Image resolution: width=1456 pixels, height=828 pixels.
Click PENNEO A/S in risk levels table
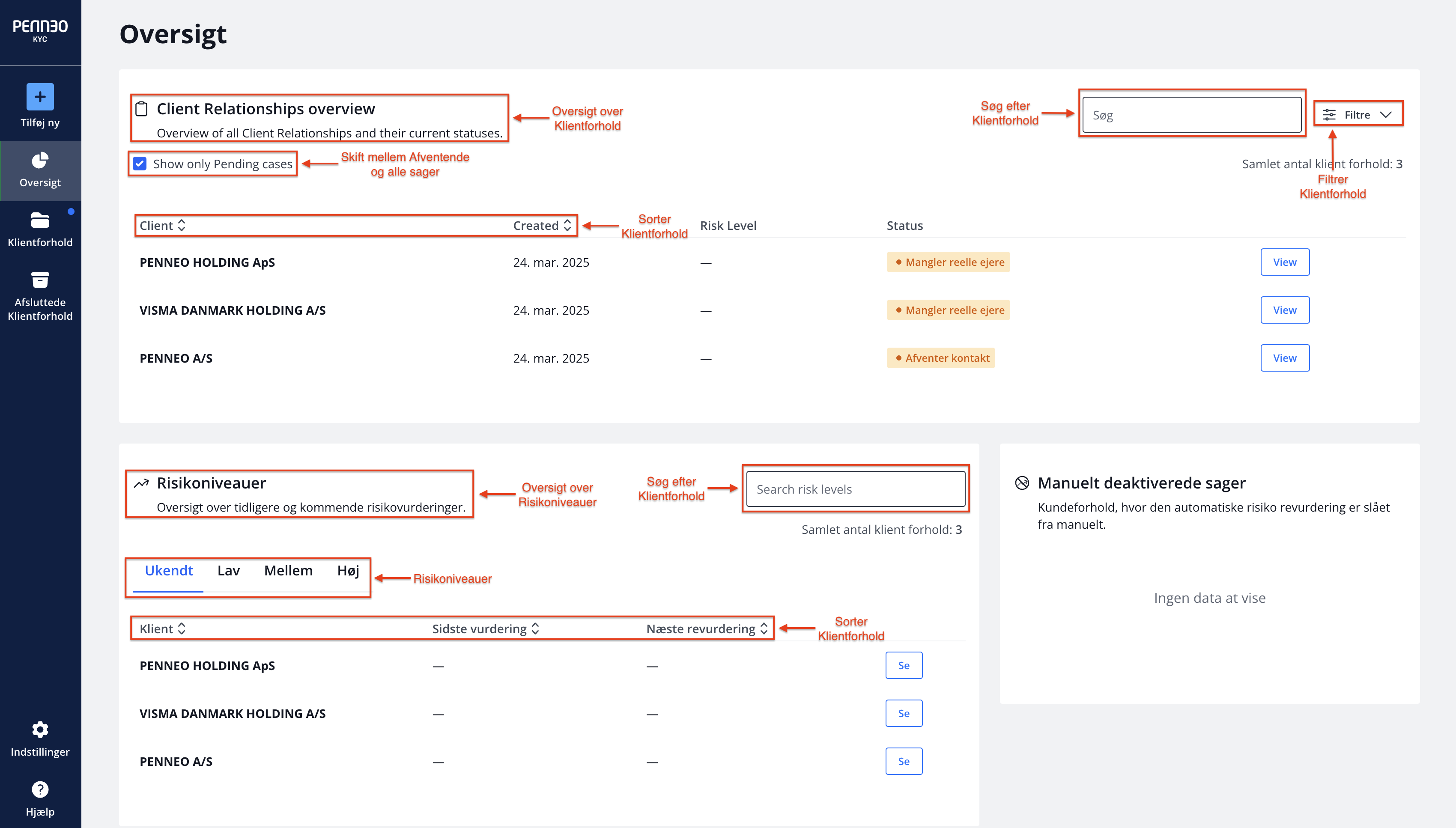coord(176,761)
